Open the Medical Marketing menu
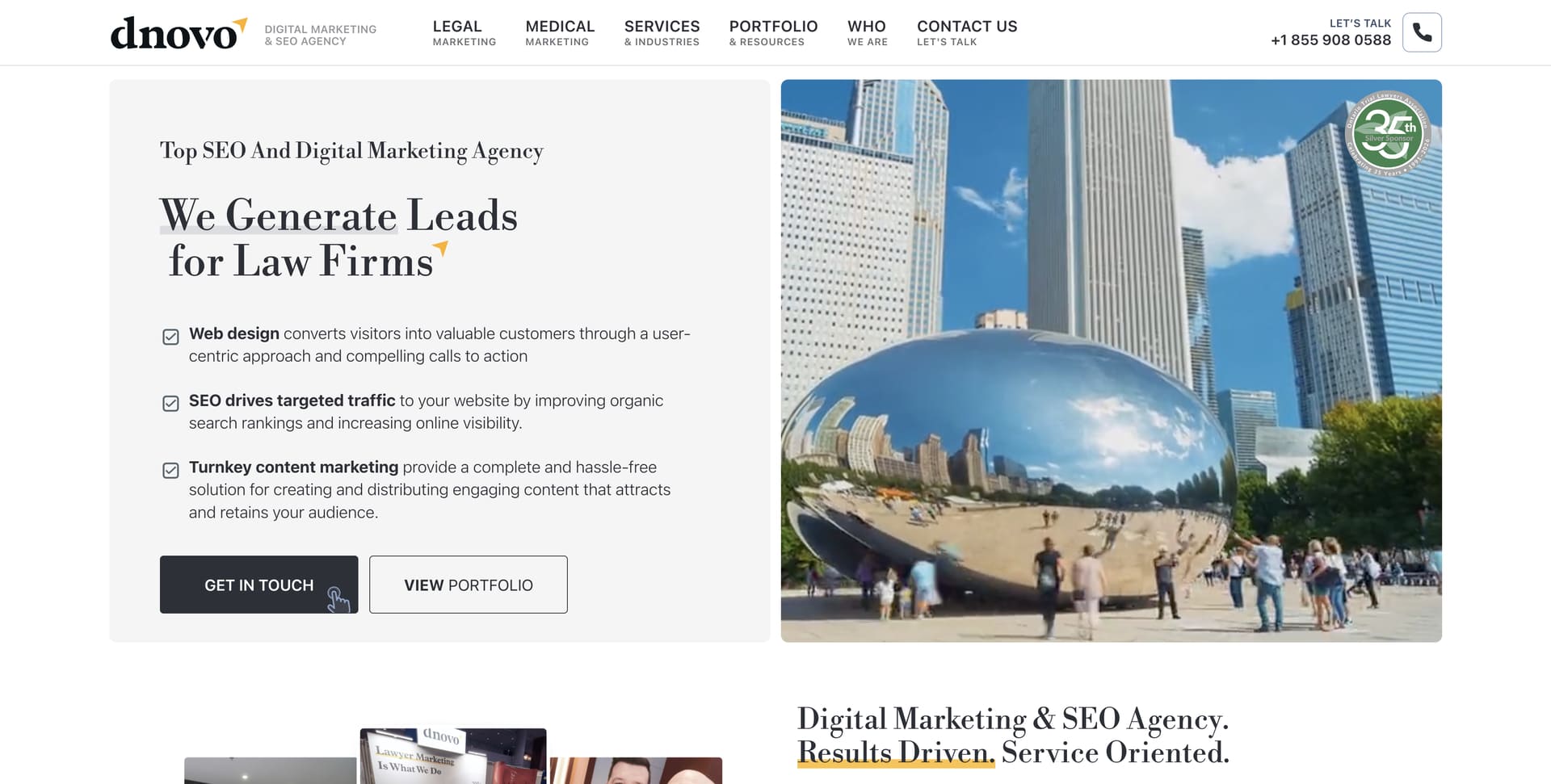Screen dimensions: 1551x784 [560, 33]
